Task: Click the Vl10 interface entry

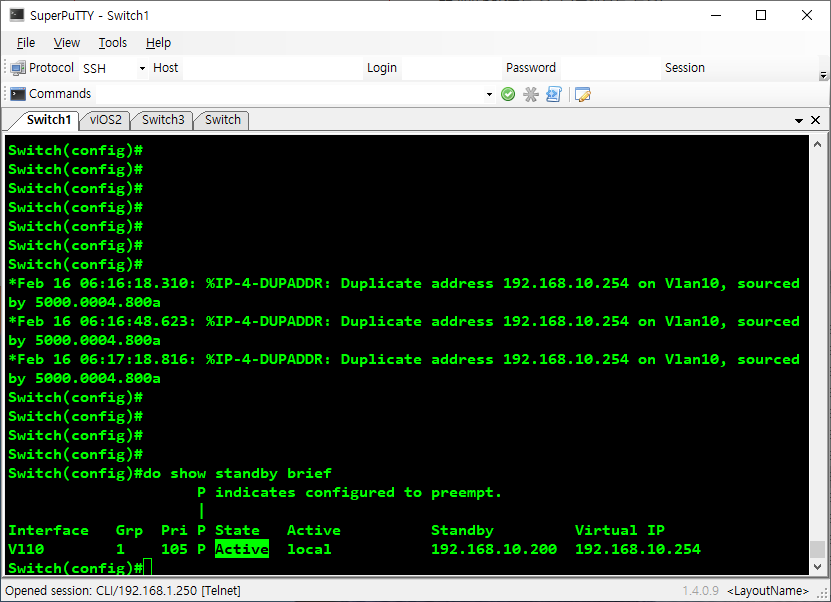Action: 26,549
